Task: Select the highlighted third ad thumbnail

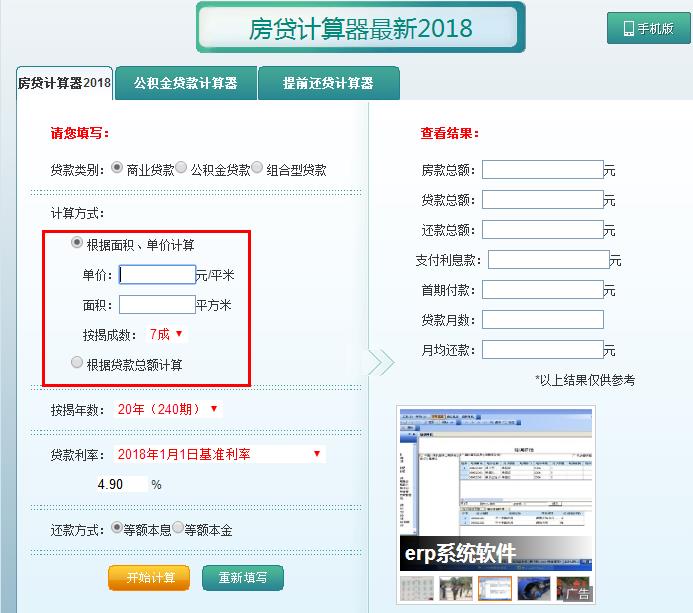Action: tap(495, 588)
